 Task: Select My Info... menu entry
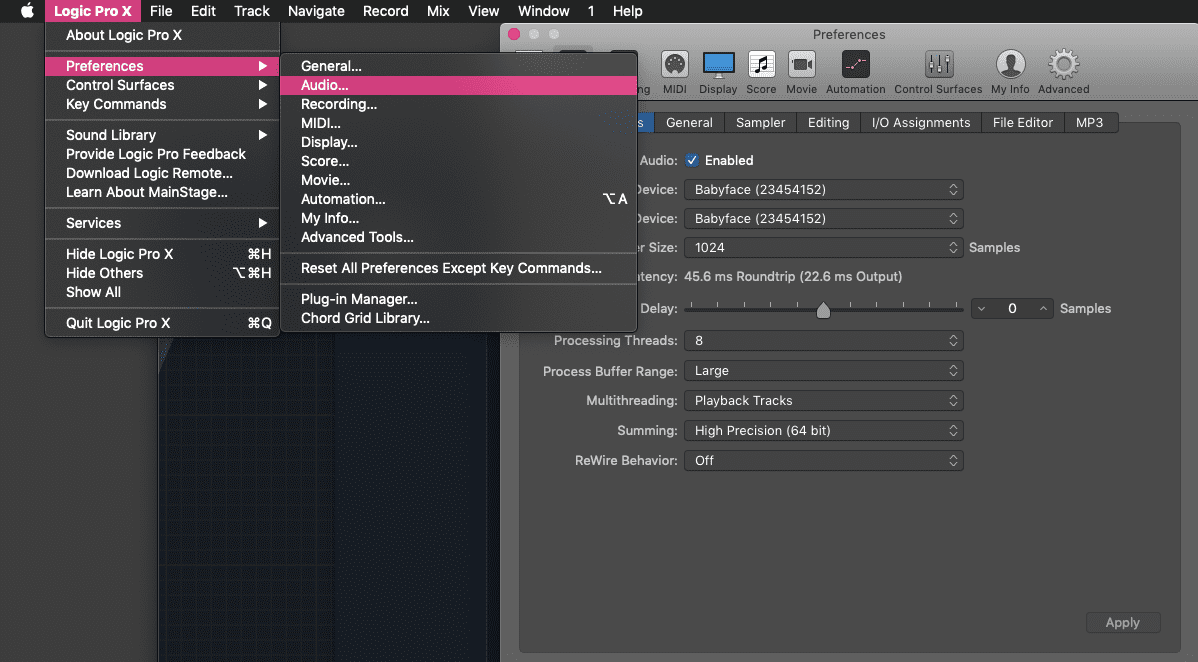458,218
